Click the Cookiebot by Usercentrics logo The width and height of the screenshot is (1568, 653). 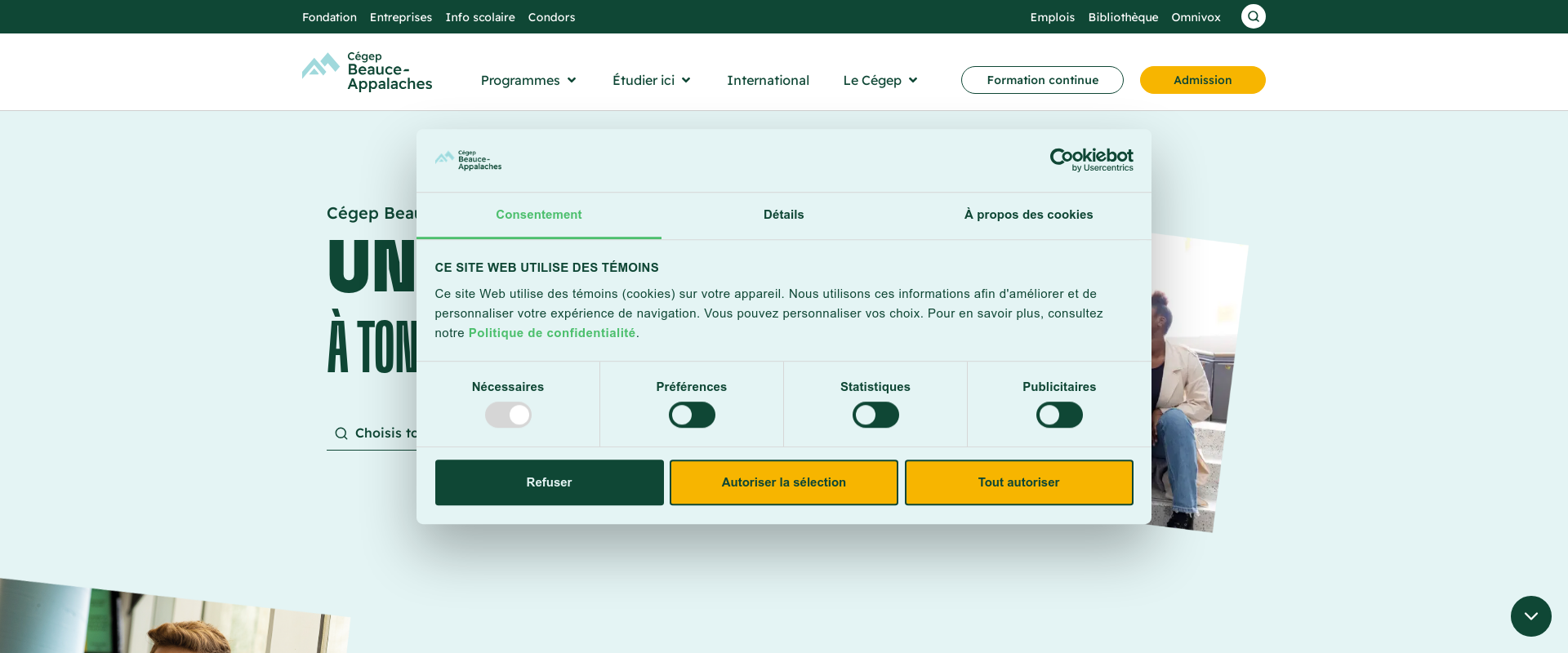[1091, 160]
